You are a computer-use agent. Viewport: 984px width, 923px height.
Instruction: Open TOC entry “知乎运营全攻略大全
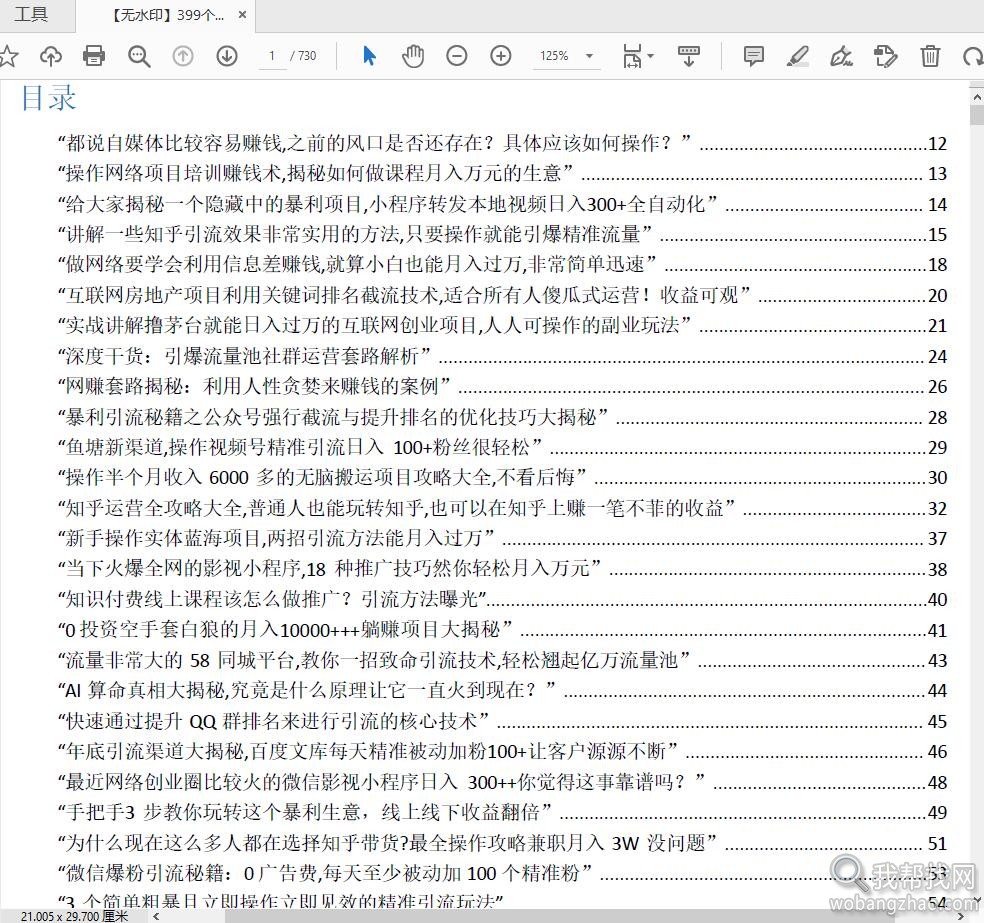pos(502,508)
